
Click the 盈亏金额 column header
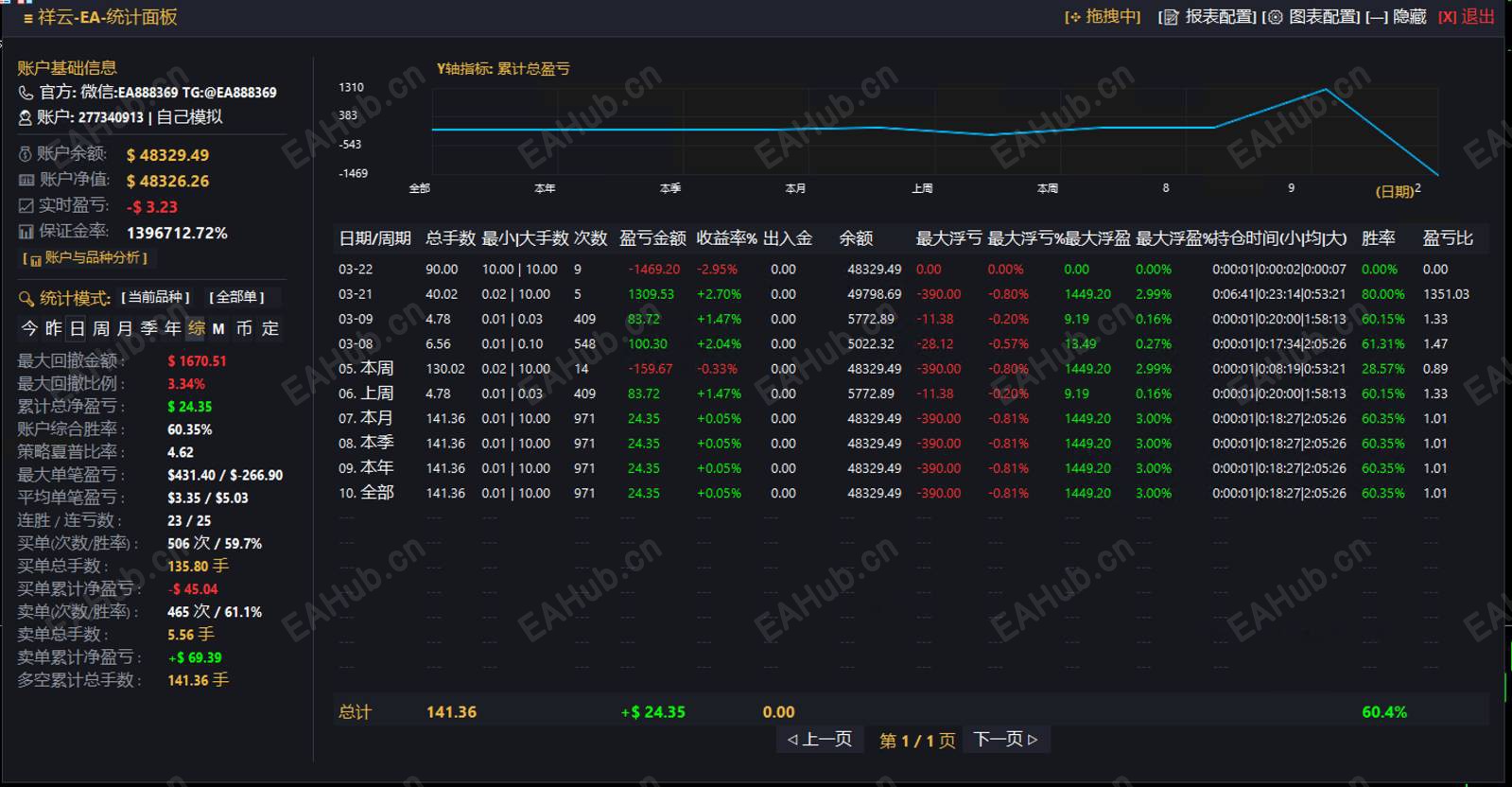coord(652,238)
